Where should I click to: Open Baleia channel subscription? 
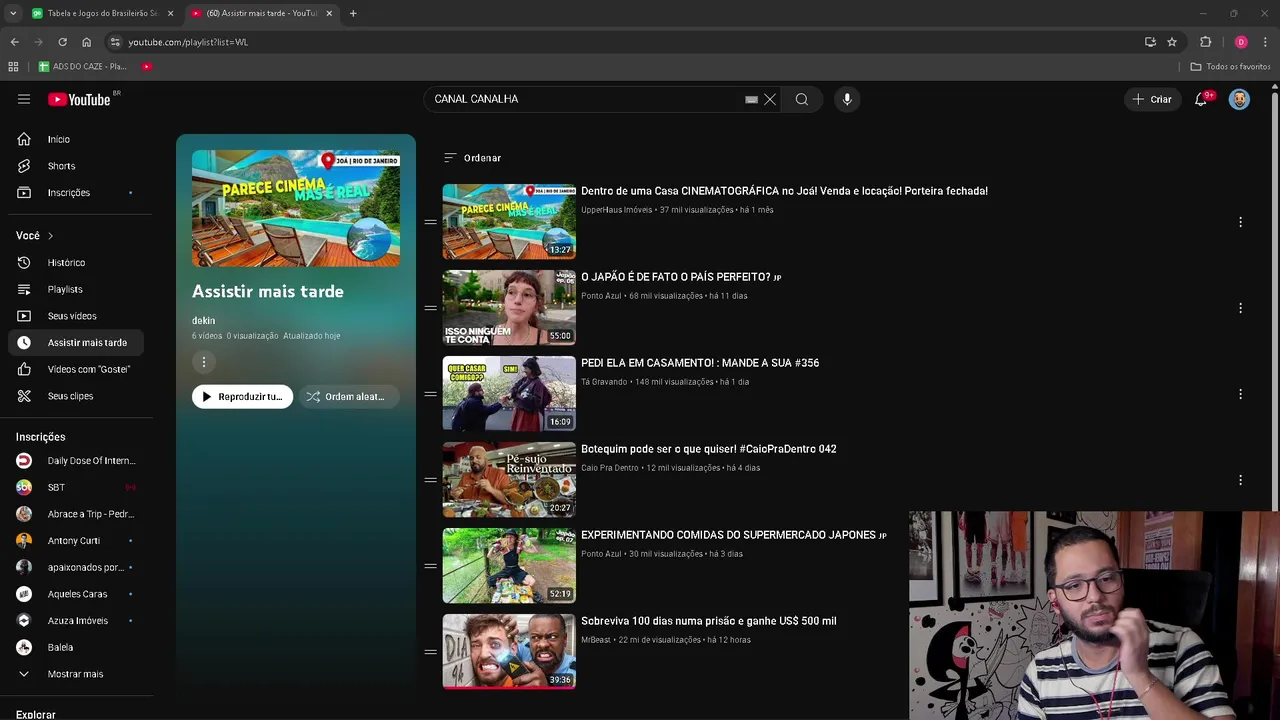76,647
